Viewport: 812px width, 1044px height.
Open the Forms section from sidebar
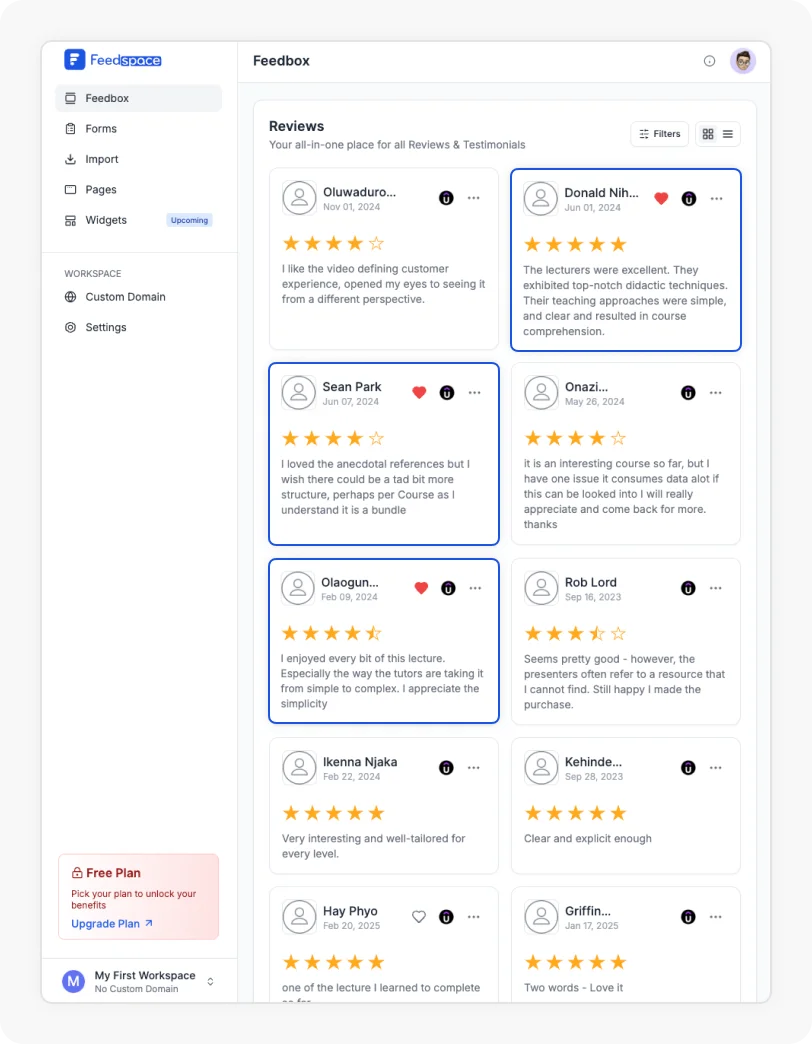pos(99,128)
